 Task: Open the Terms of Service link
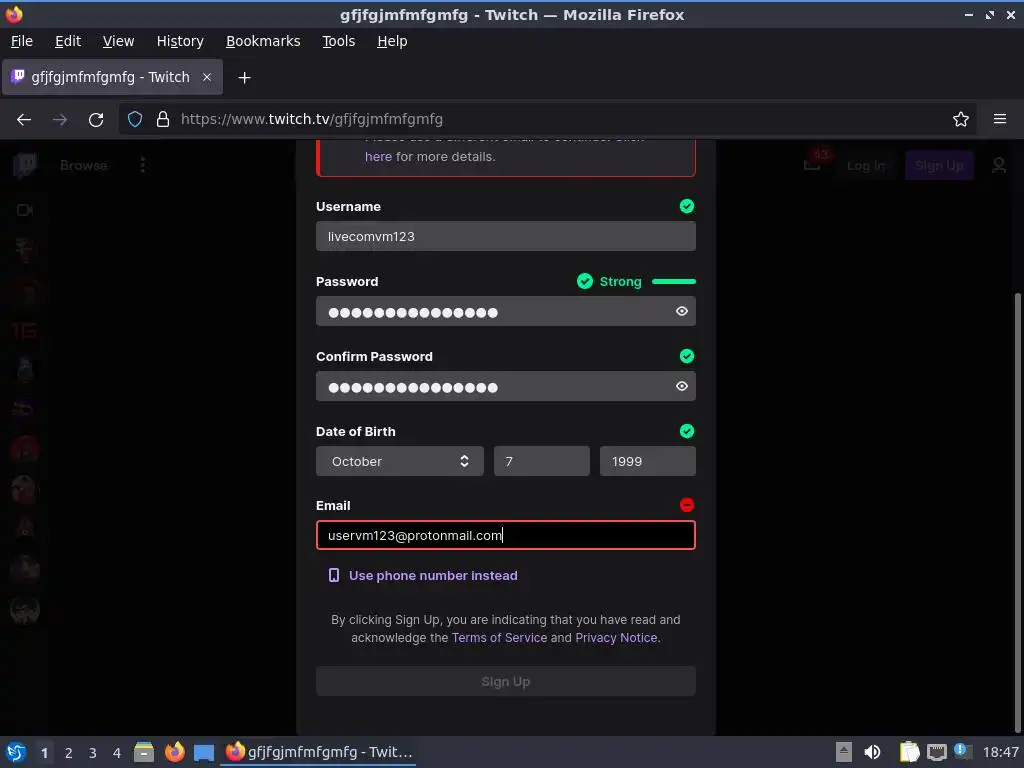pos(500,638)
